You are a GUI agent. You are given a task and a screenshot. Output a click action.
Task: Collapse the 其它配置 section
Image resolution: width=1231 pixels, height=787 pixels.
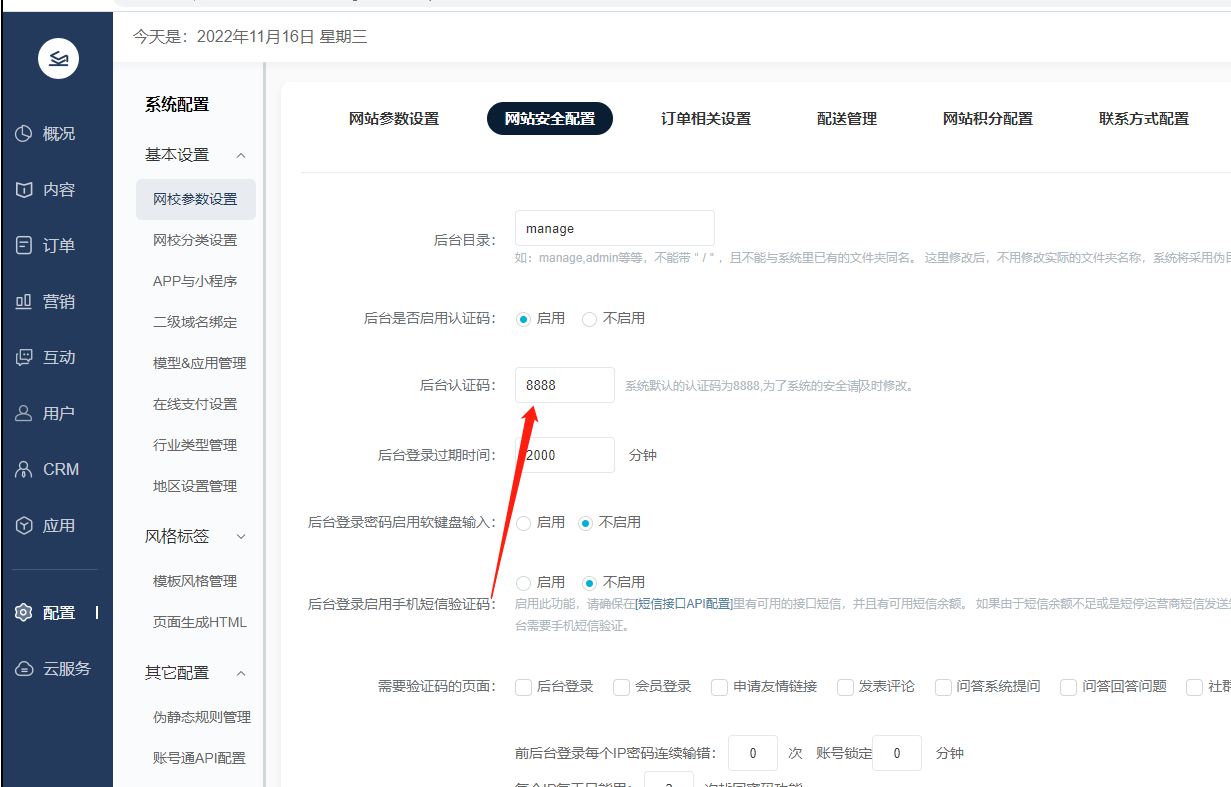coord(241,673)
